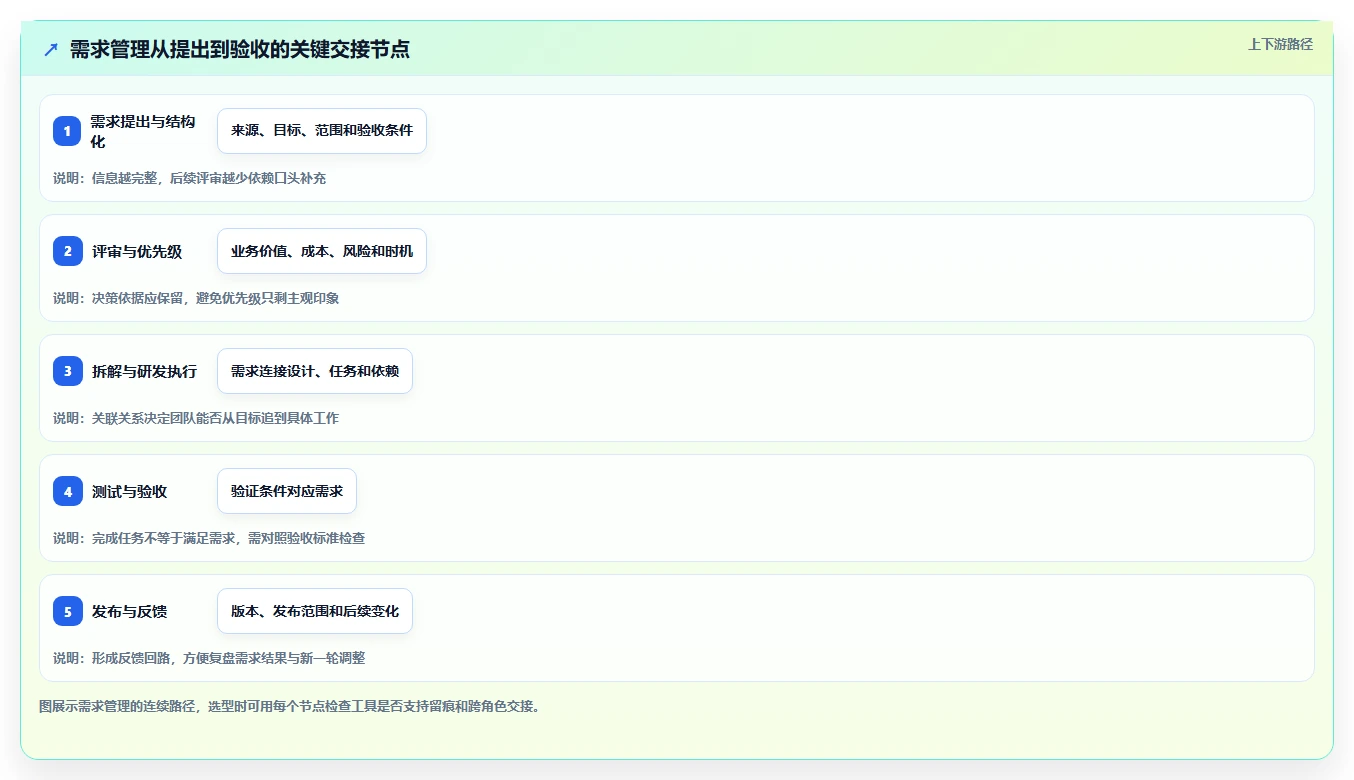
Task: Select the 验证条件对应需求 chip
Action: coord(287,491)
